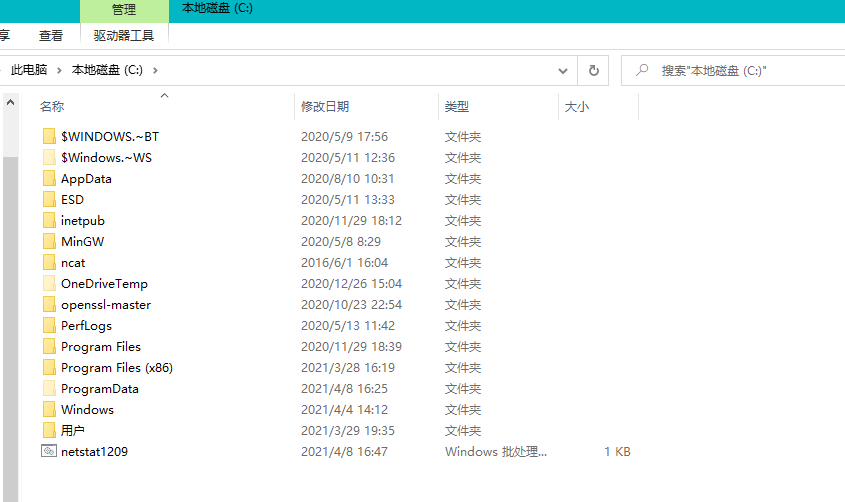Click the Program Files folder icon
Screen dimensions: 845x502
click(49, 346)
